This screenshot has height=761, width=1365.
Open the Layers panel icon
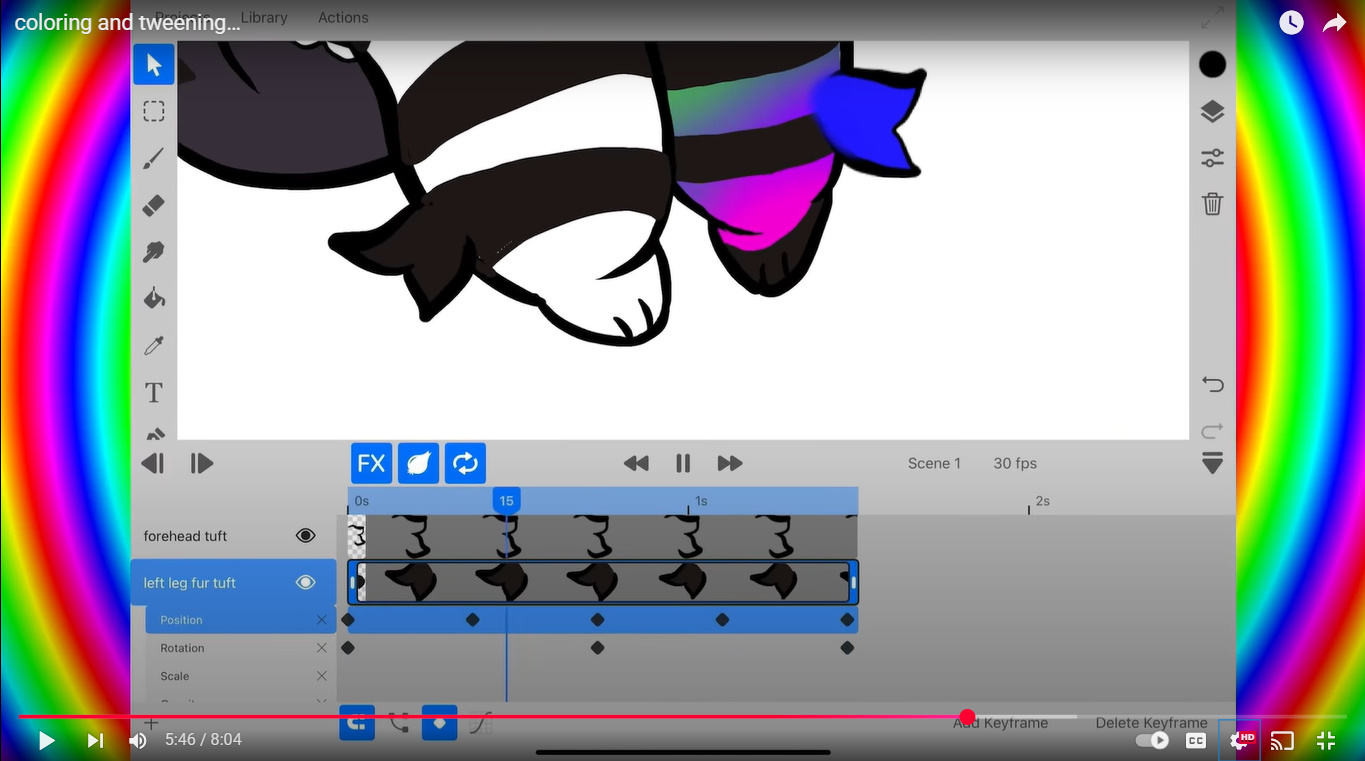tap(1212, 111)
